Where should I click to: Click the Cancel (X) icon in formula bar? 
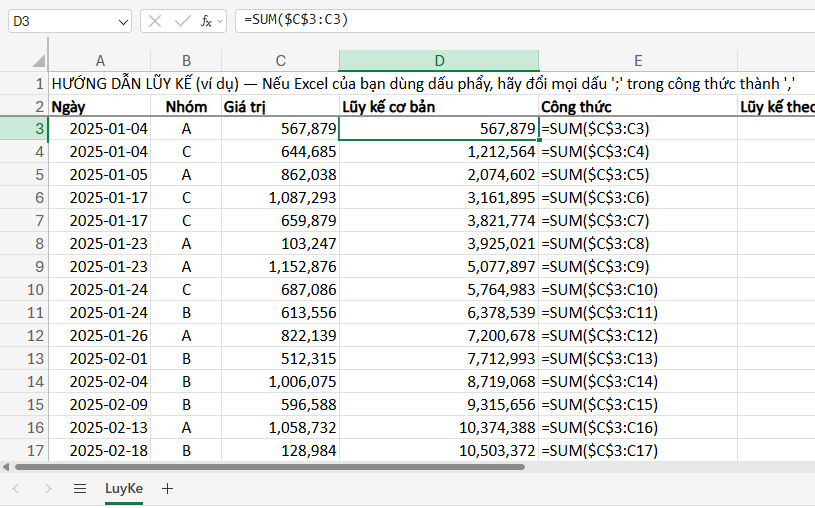pyautogui.click(x=157, y=20)
